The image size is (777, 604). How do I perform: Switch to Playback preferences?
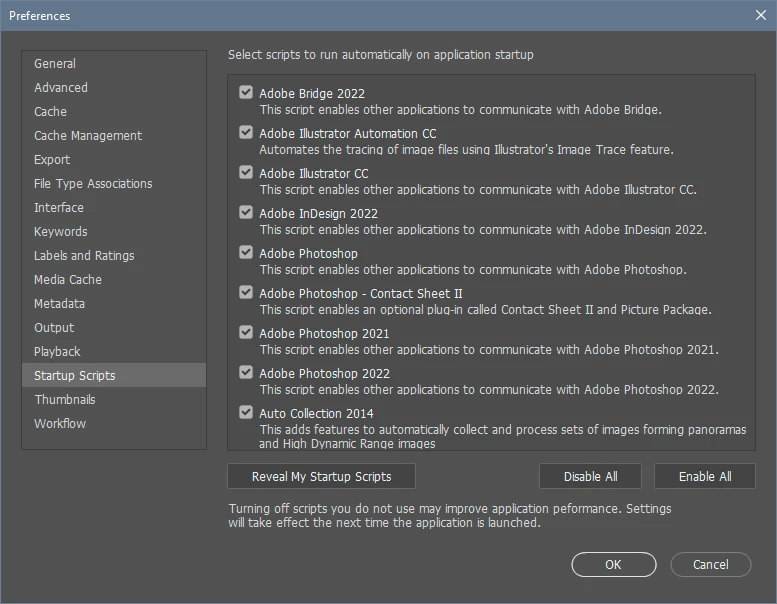pyautogui.click(x=114, y=352)
